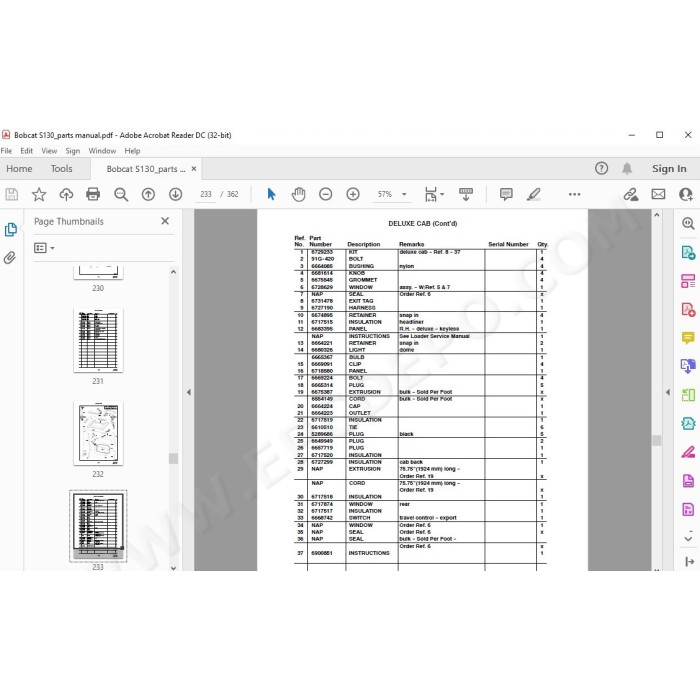The width and height of the screenshot is (700, 700).
Task: Select the Bobcat S130_parts document tab
Action: click(x=146, y=169)
